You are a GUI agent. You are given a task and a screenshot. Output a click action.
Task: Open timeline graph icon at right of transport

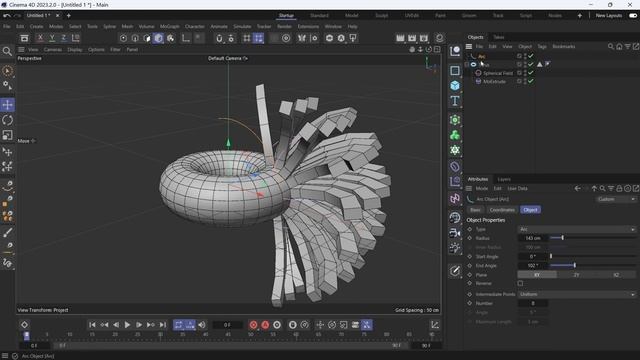coord(435,325)
